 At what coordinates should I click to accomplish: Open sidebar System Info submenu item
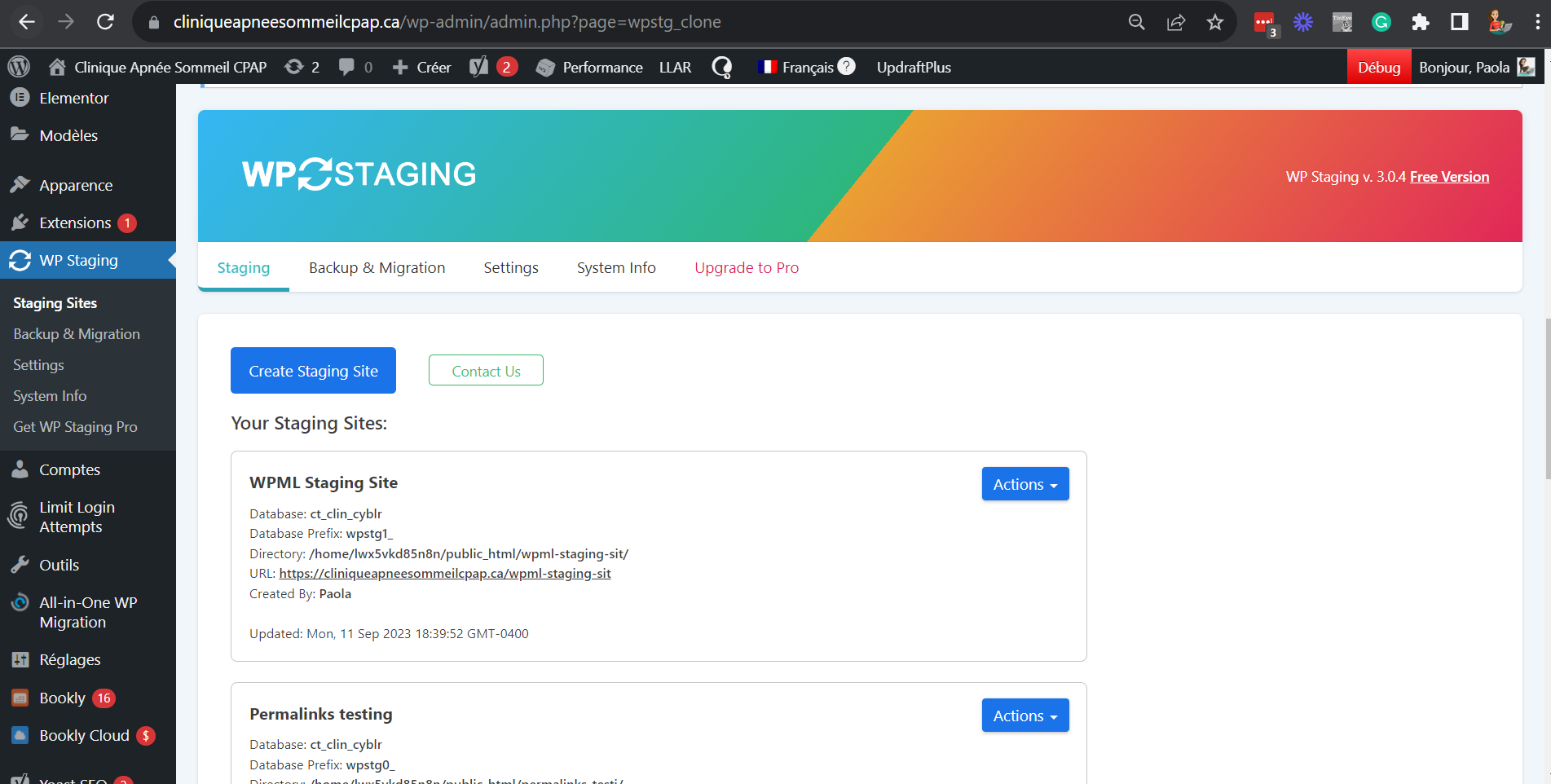[x=50, y=395]
